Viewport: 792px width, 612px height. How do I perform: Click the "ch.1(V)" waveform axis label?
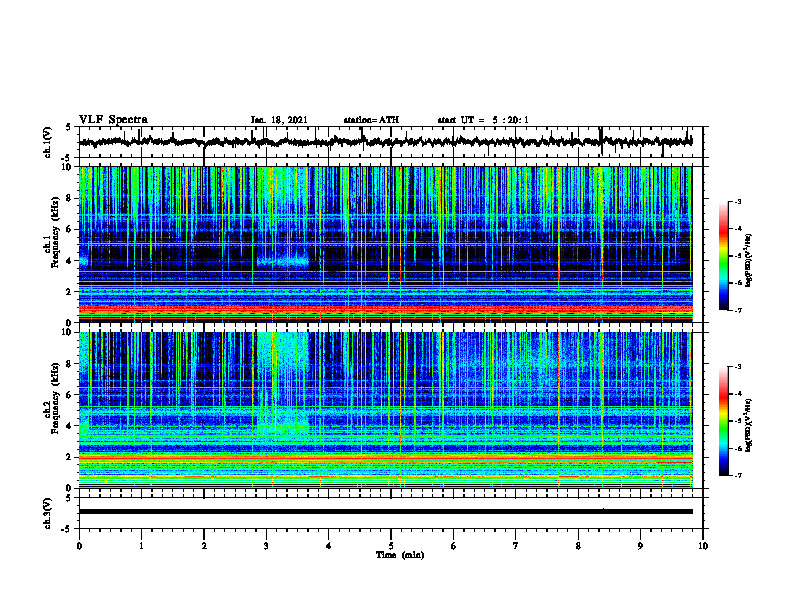click(x=48, y=142)
